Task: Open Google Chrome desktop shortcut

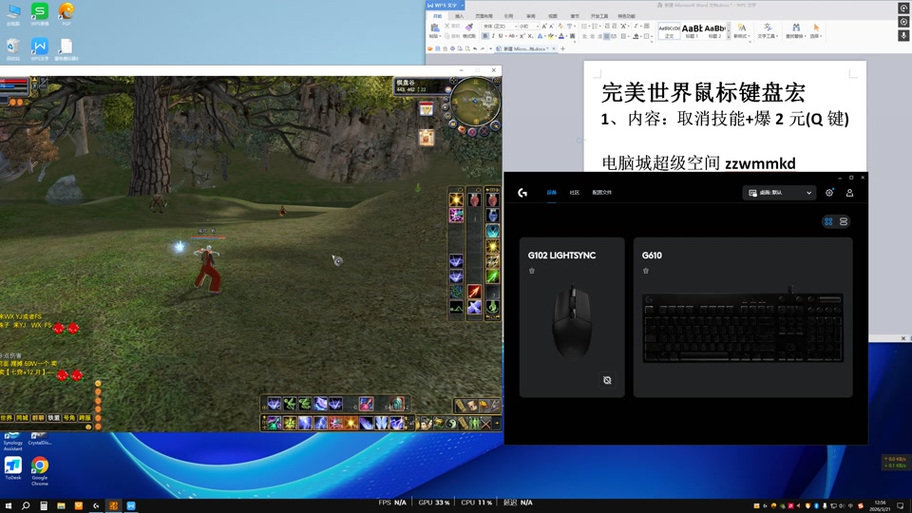Action: pos(40,471)
